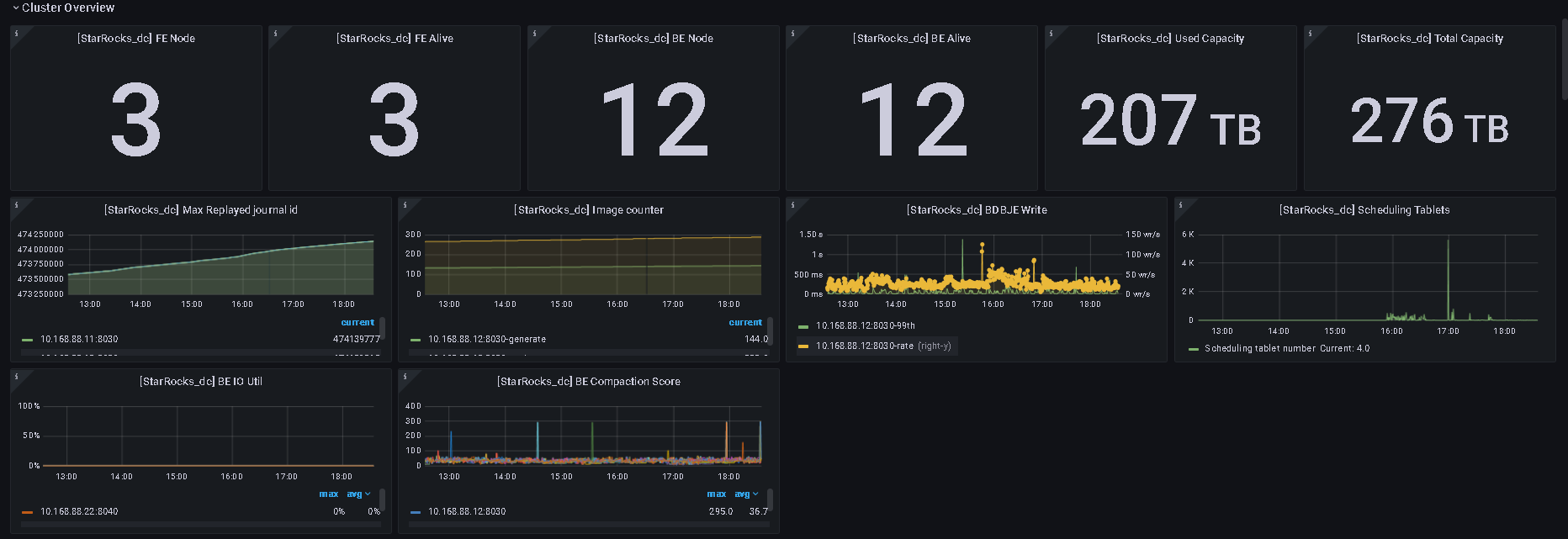Click the FE Alive value 3
The image size is (1568, 539).
pyautogui.click(x=394, y=119)
